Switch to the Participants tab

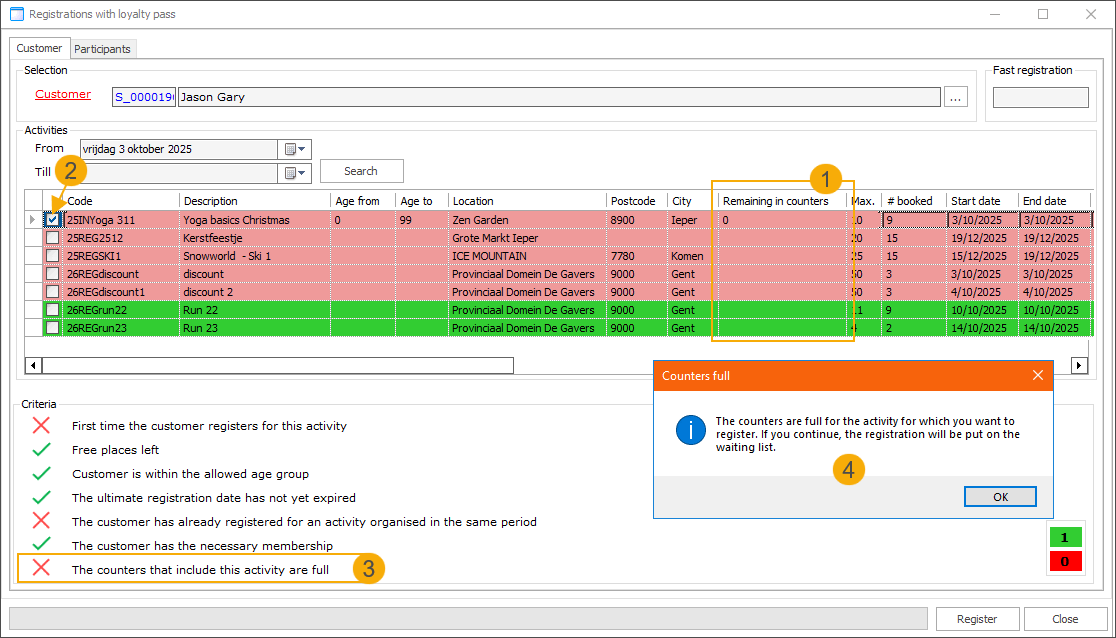(102, 49)
